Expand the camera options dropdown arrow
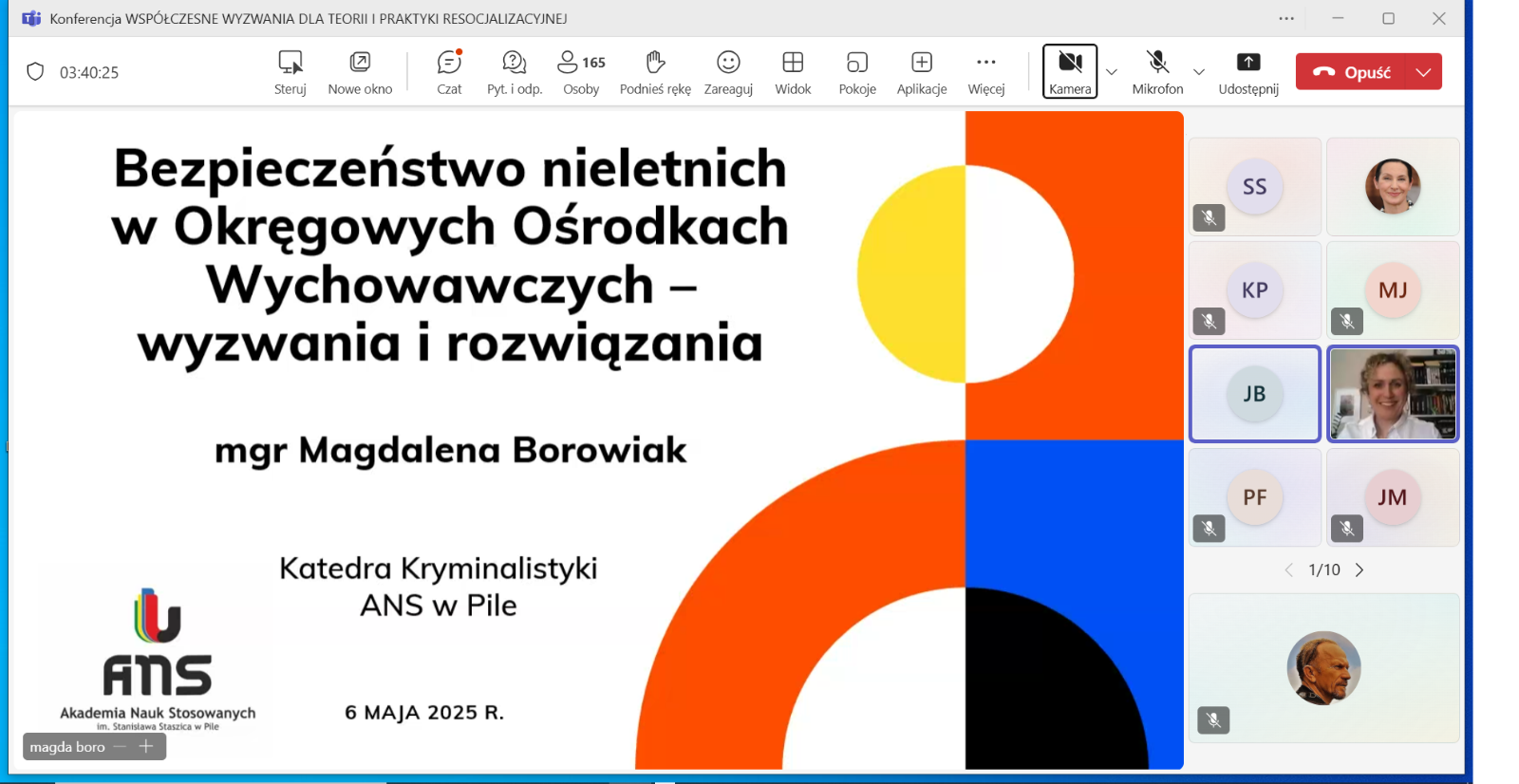The image size is (1519, 784). [x=1112, y=72]
